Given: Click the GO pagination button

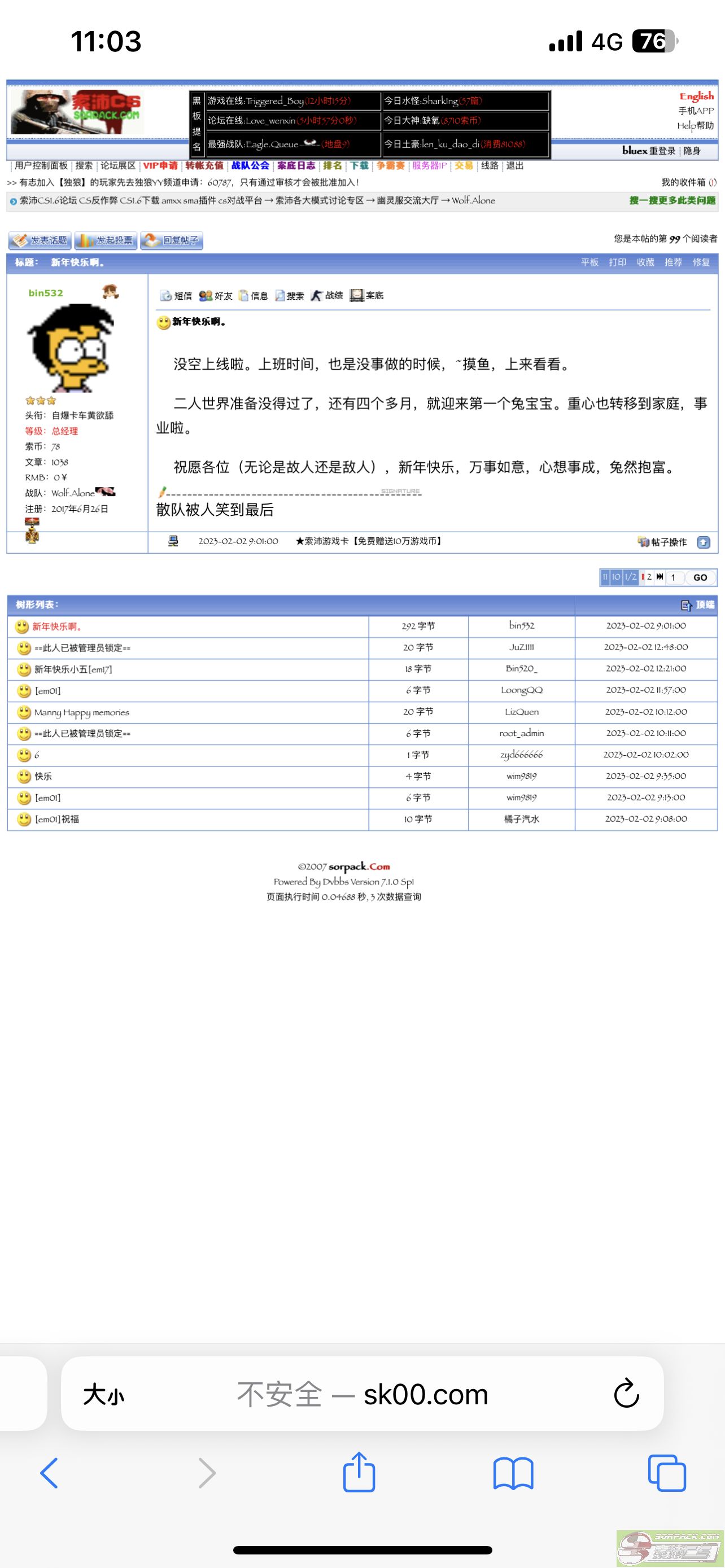Looking at the screenshot, I should pyautogui.click(x=701, y=577).
